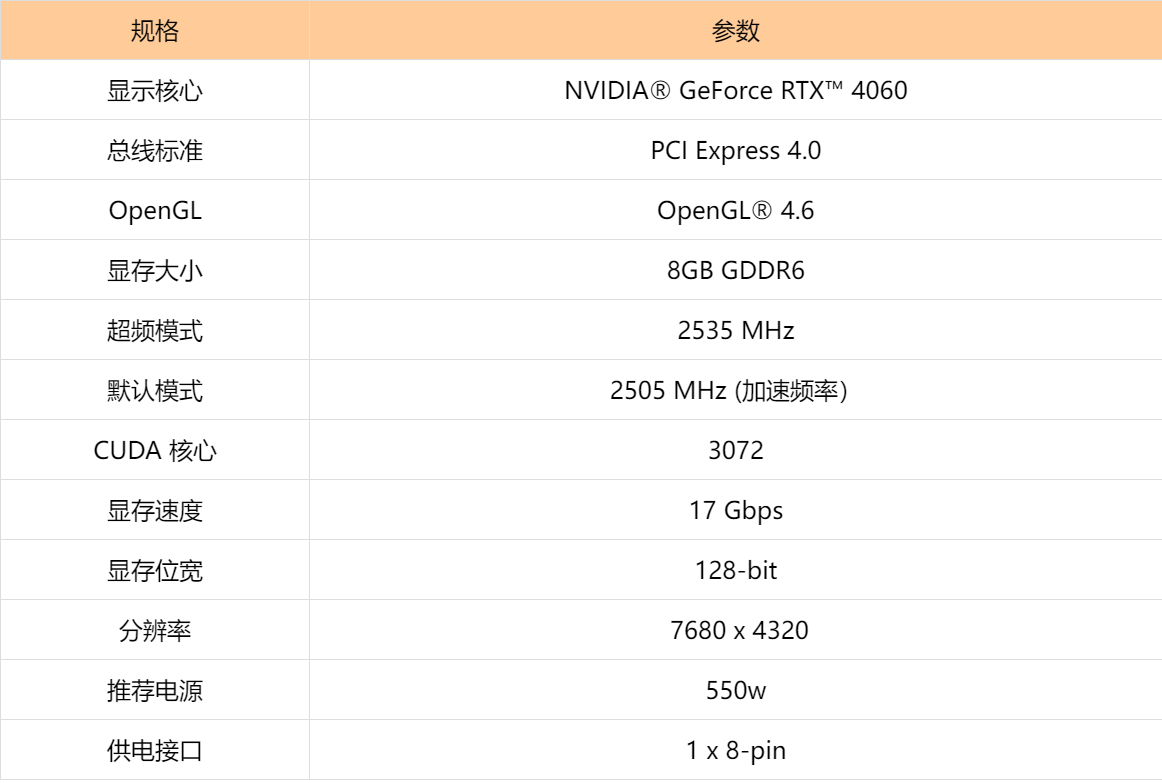
Task: Select the 总线标准 row label
Action: click(x=155, y=151)
